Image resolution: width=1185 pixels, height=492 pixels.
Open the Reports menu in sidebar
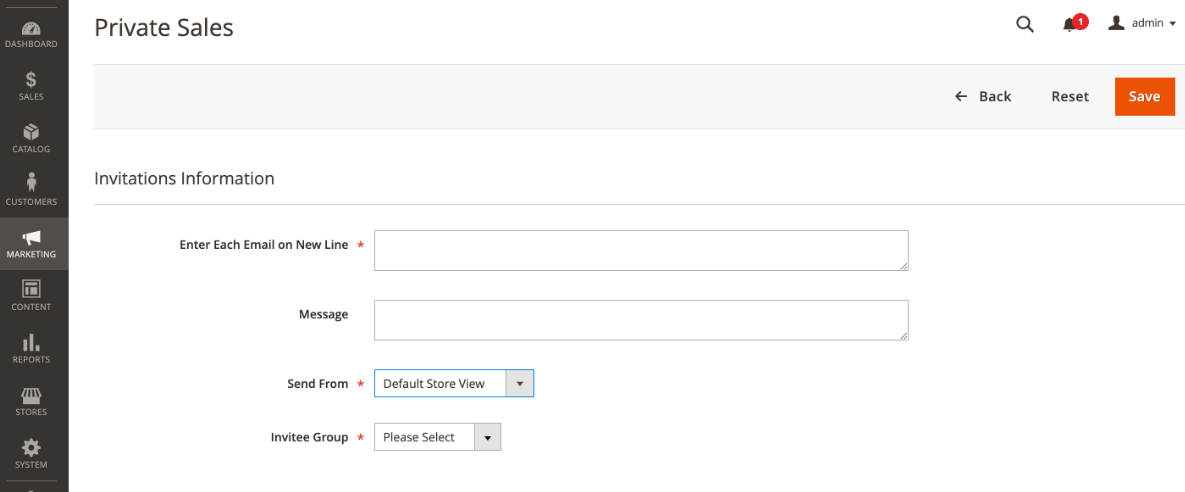tap(31, 348)
